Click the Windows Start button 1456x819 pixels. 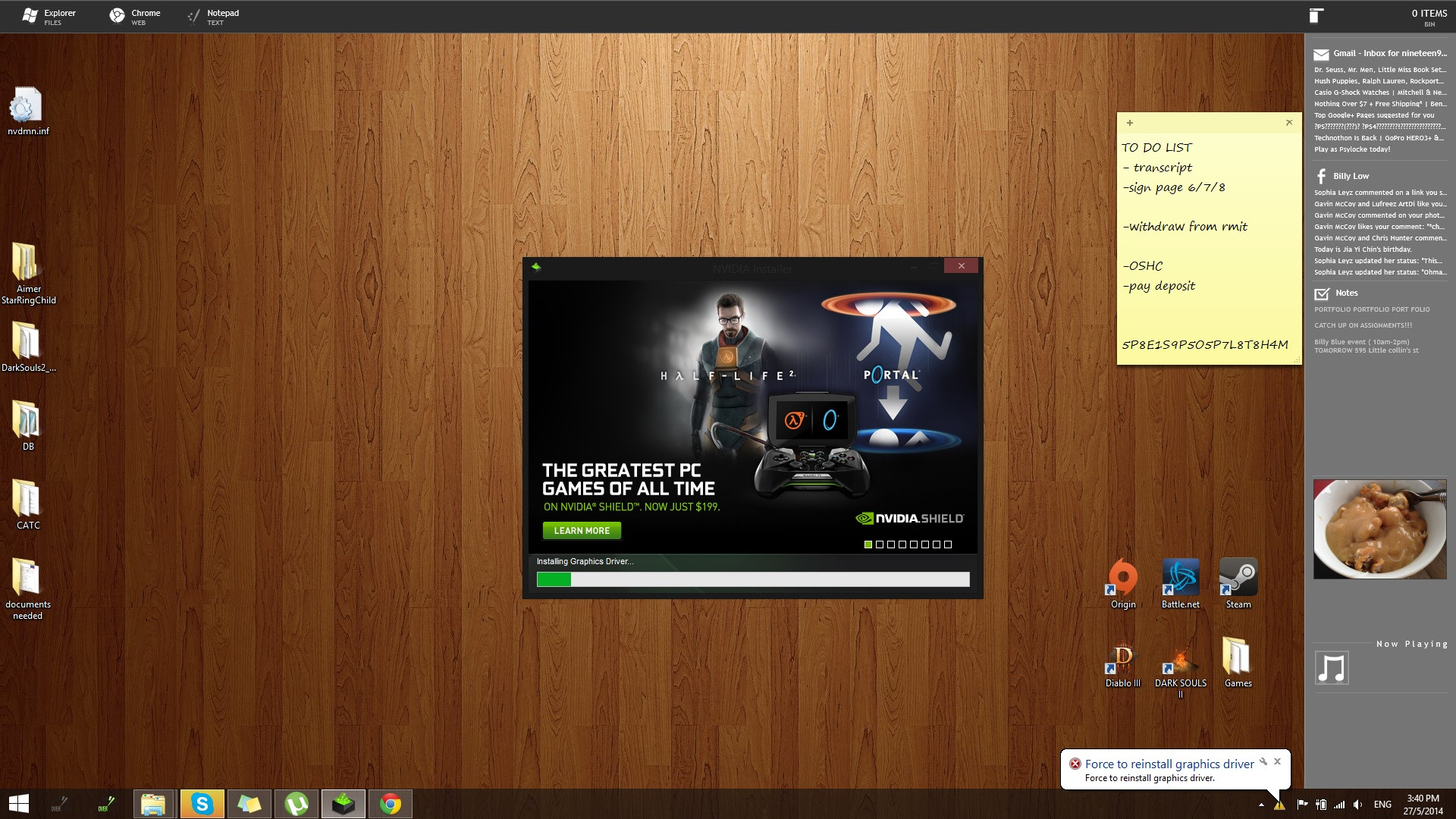(x=19, y=804)
